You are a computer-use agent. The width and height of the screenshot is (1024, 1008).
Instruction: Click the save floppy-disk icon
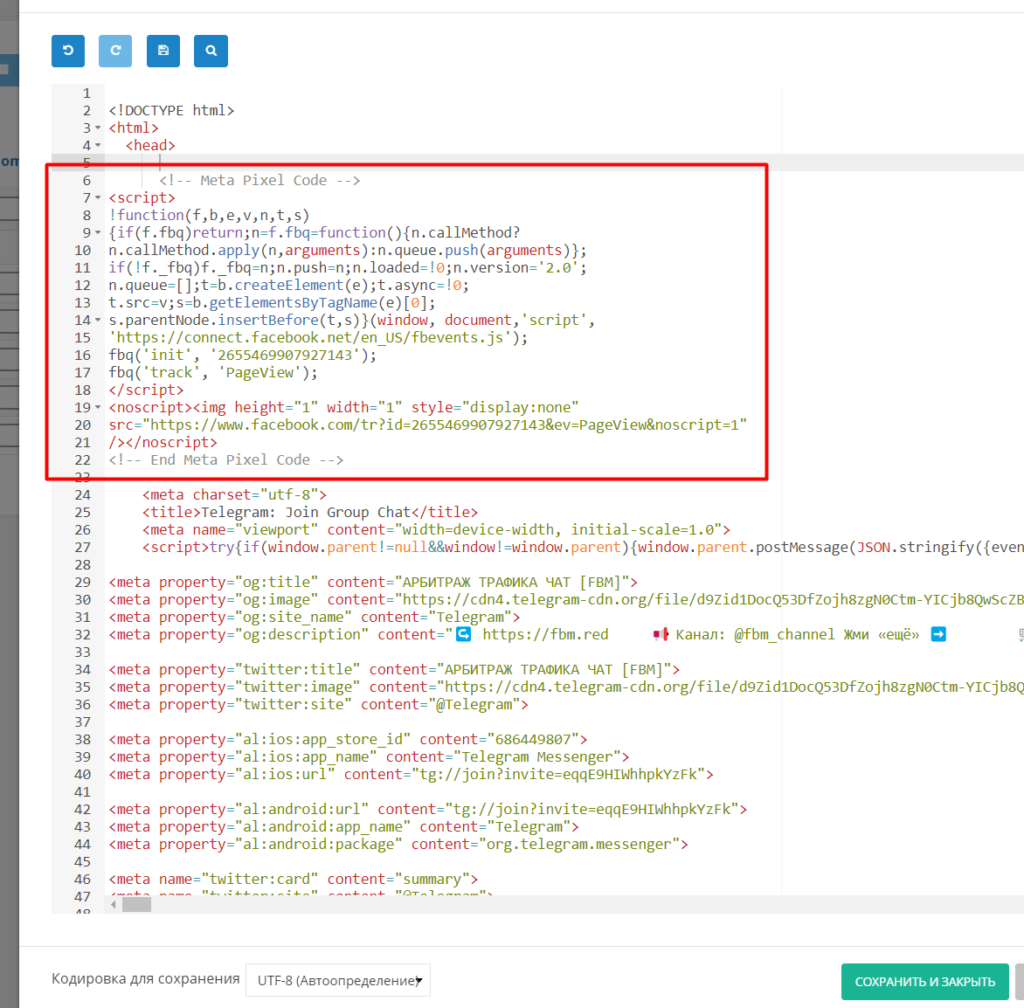[x=163, y=51]
